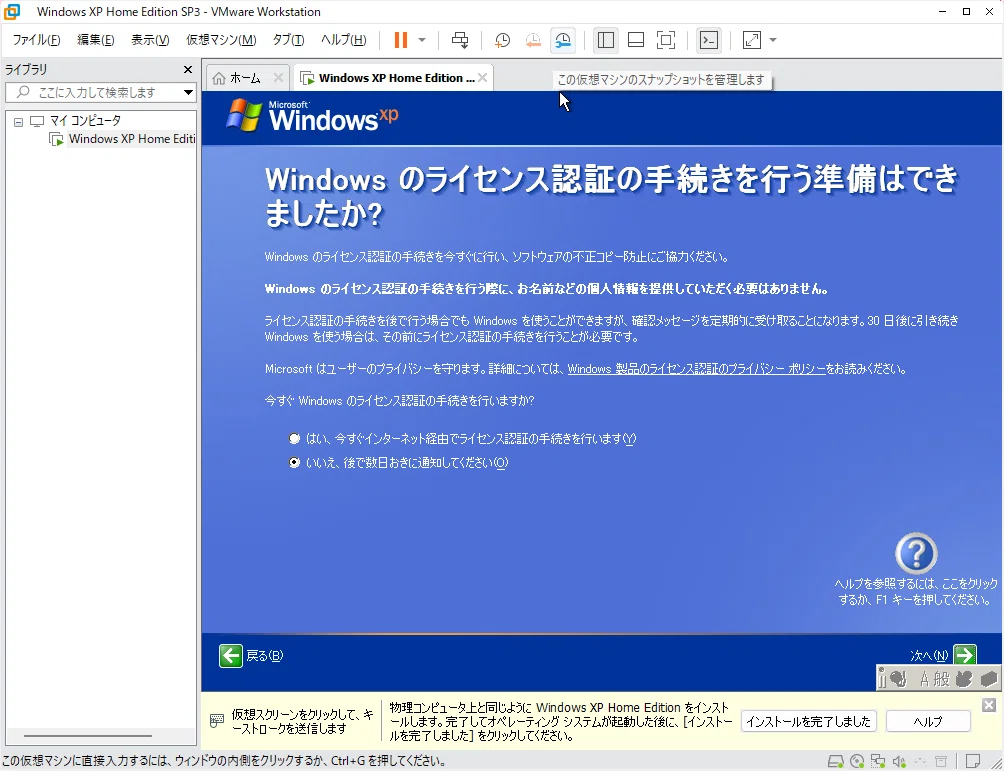The image size is (1004, 771).
Task: Open the 編集(E) menu
Action: 95,40
